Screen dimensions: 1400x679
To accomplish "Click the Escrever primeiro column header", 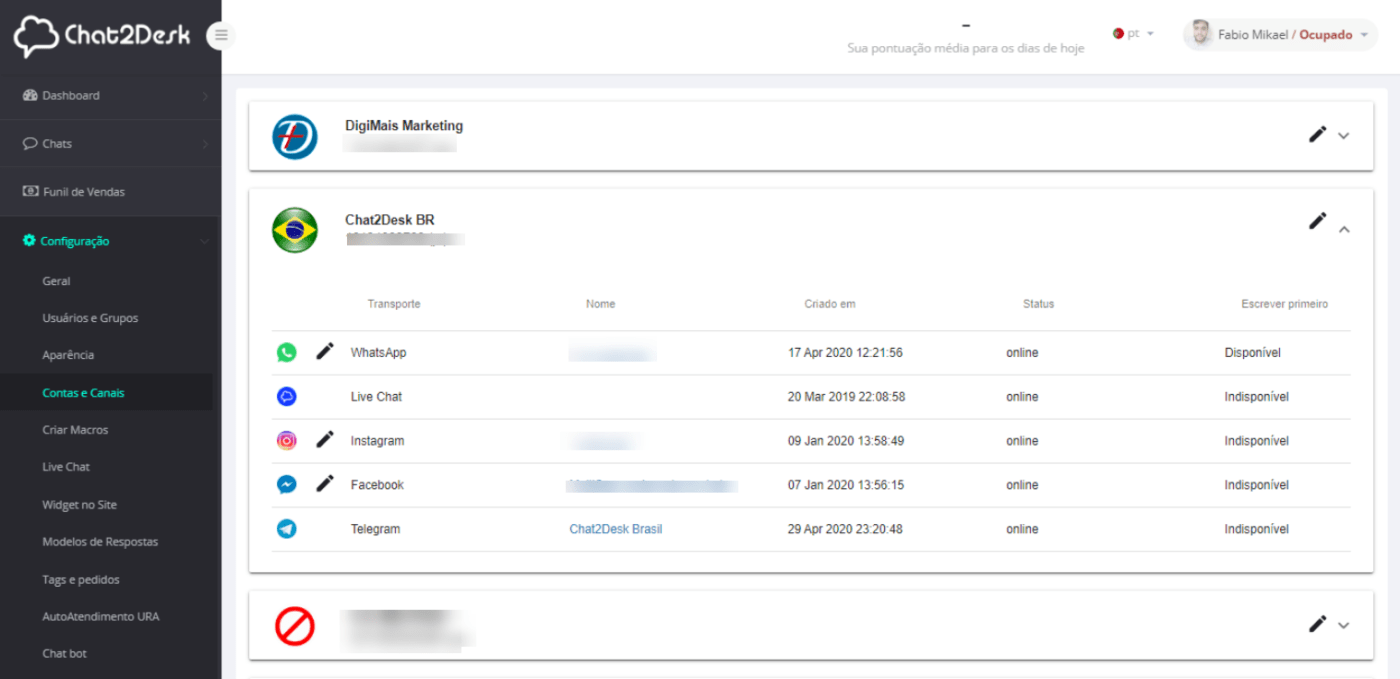I will click(x=1285, y=304).
